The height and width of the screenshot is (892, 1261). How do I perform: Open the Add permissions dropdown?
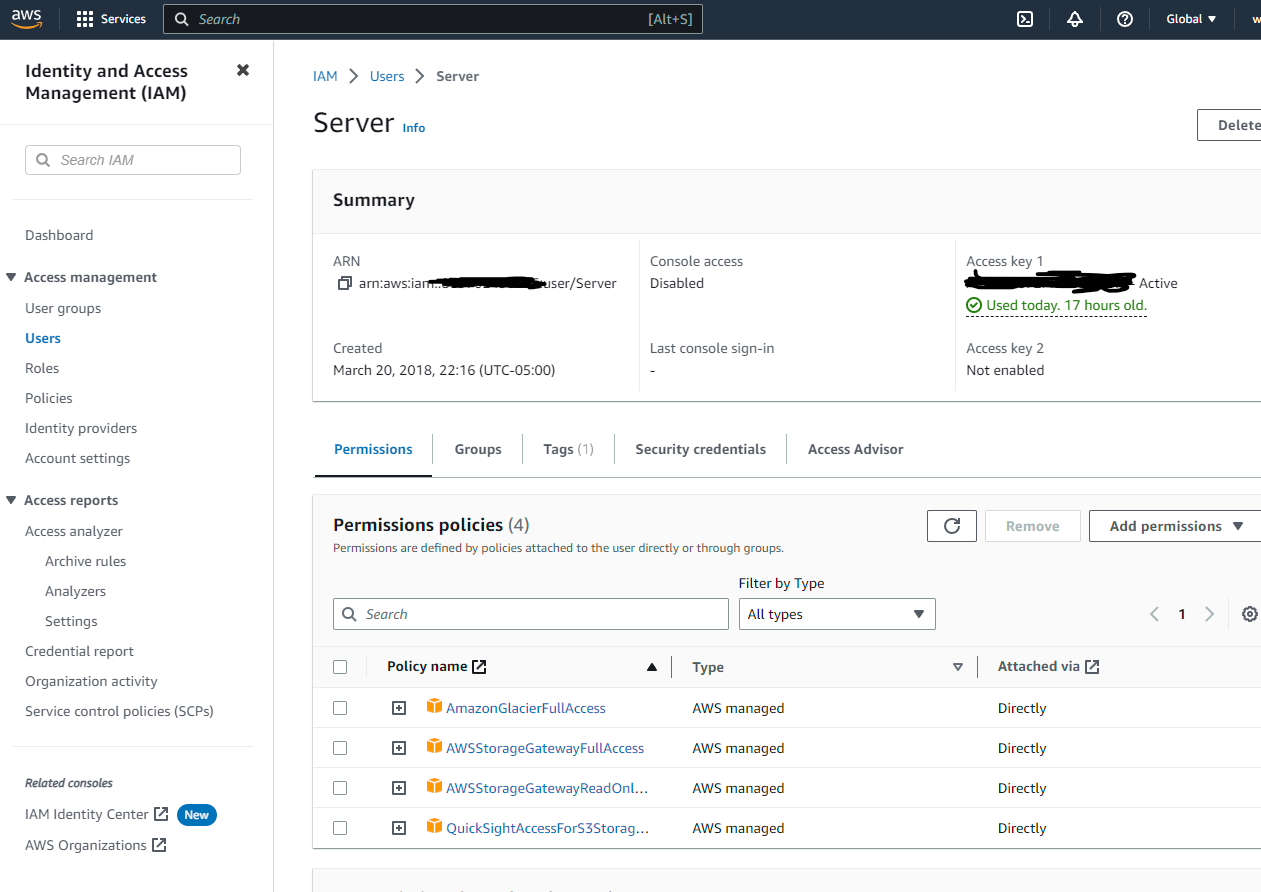1175,526
